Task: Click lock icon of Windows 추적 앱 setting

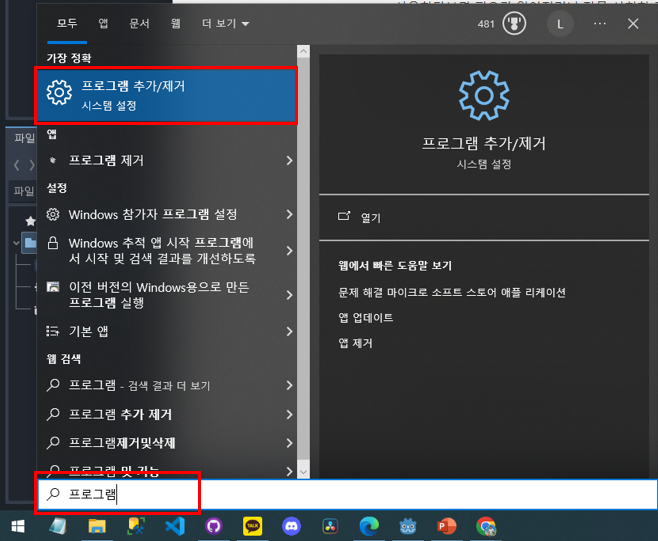Action: coord(53,243)
